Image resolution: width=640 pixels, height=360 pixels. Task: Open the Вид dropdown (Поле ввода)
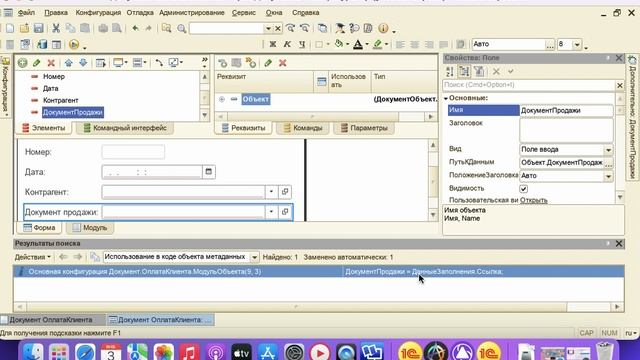tap(608, 150)
